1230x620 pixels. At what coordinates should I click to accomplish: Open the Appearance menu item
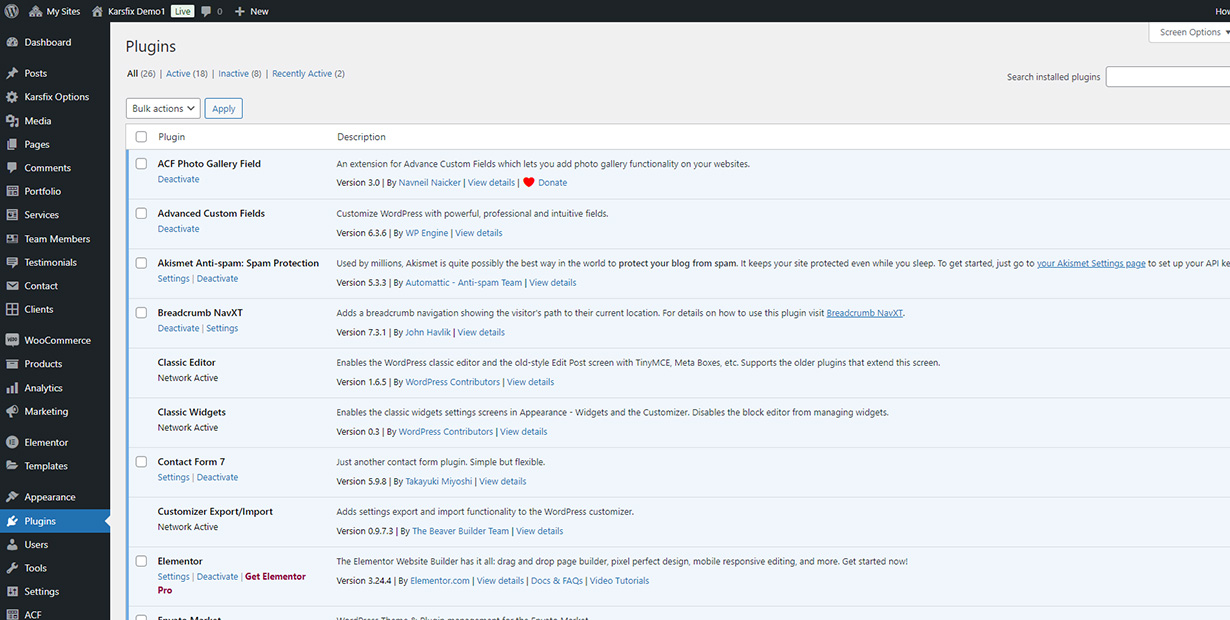pos(50,497)
